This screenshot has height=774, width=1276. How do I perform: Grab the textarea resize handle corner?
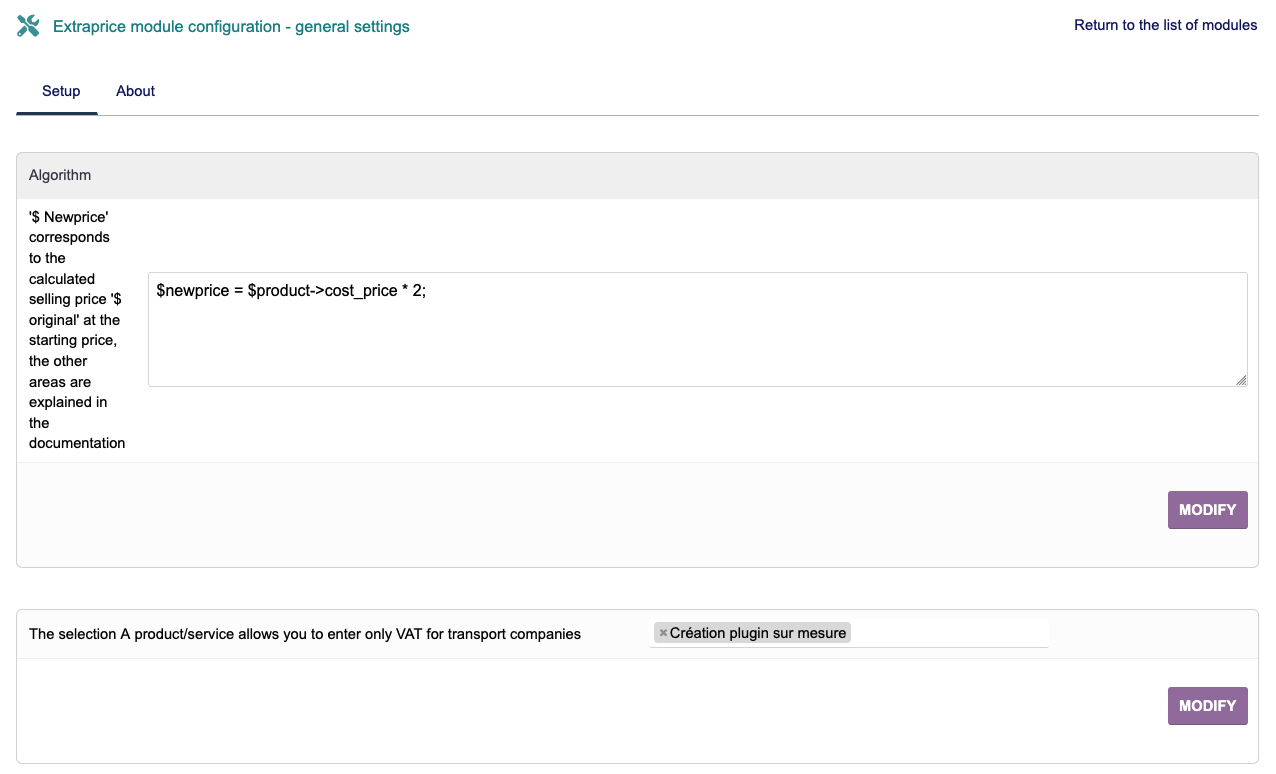(x=1241, y=380)
